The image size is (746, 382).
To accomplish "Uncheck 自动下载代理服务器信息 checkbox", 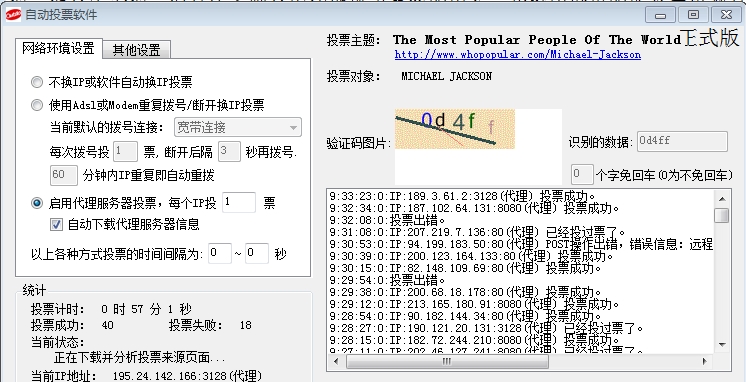I will pyautogui.click(x=56, y=225).
